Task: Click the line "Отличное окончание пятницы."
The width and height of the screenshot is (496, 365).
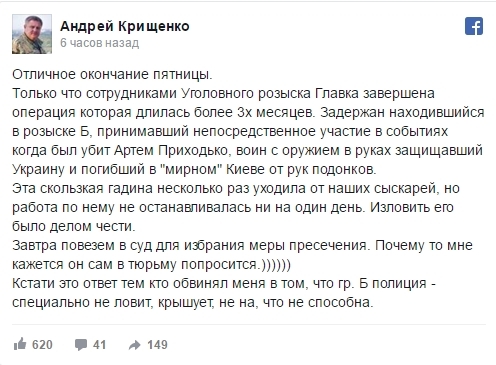Action: (112, 74)
